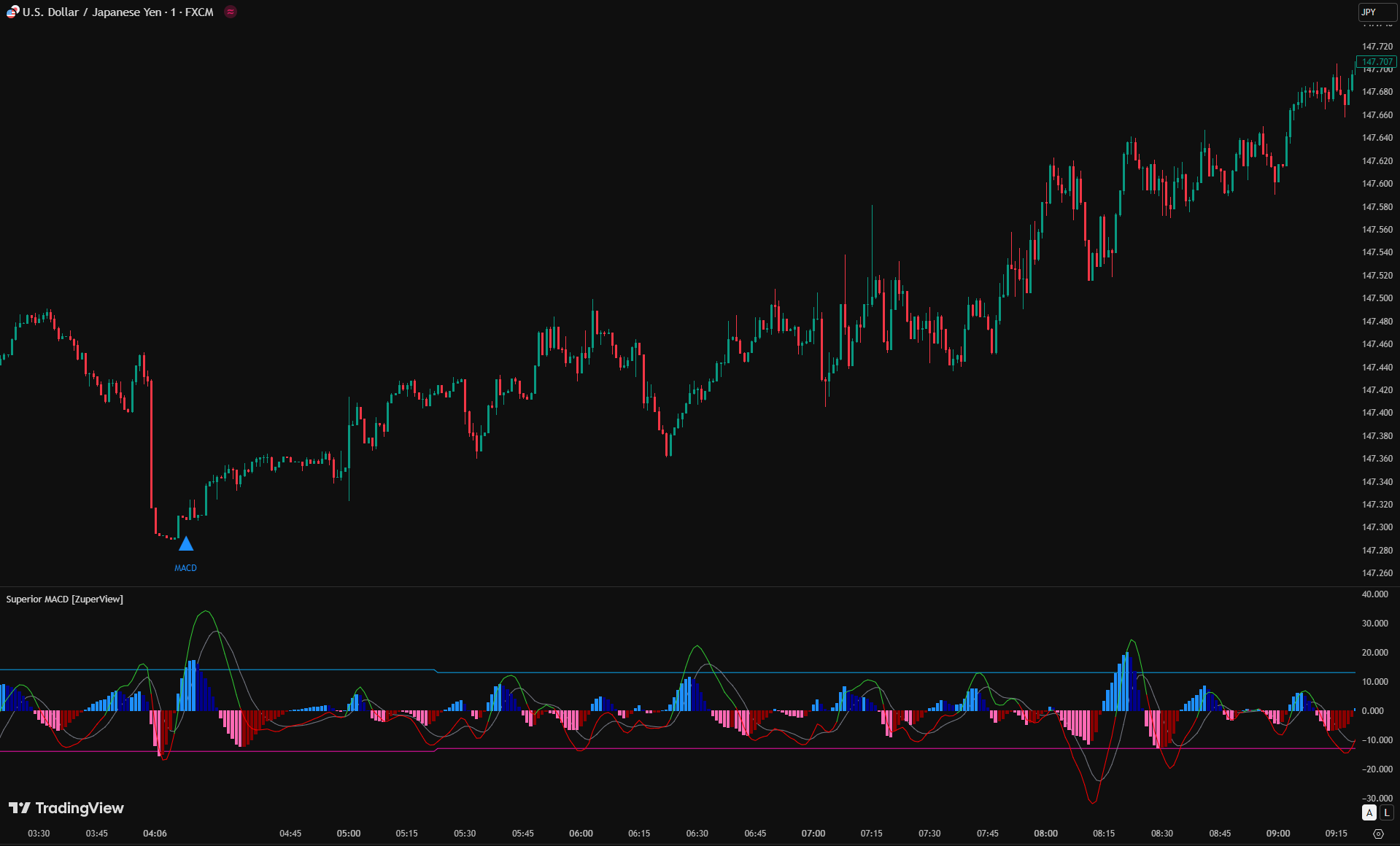The height and width of the screenshot is (846, 1400).
Task: Click the 07:00 label on the time axis
Action: 813,834
